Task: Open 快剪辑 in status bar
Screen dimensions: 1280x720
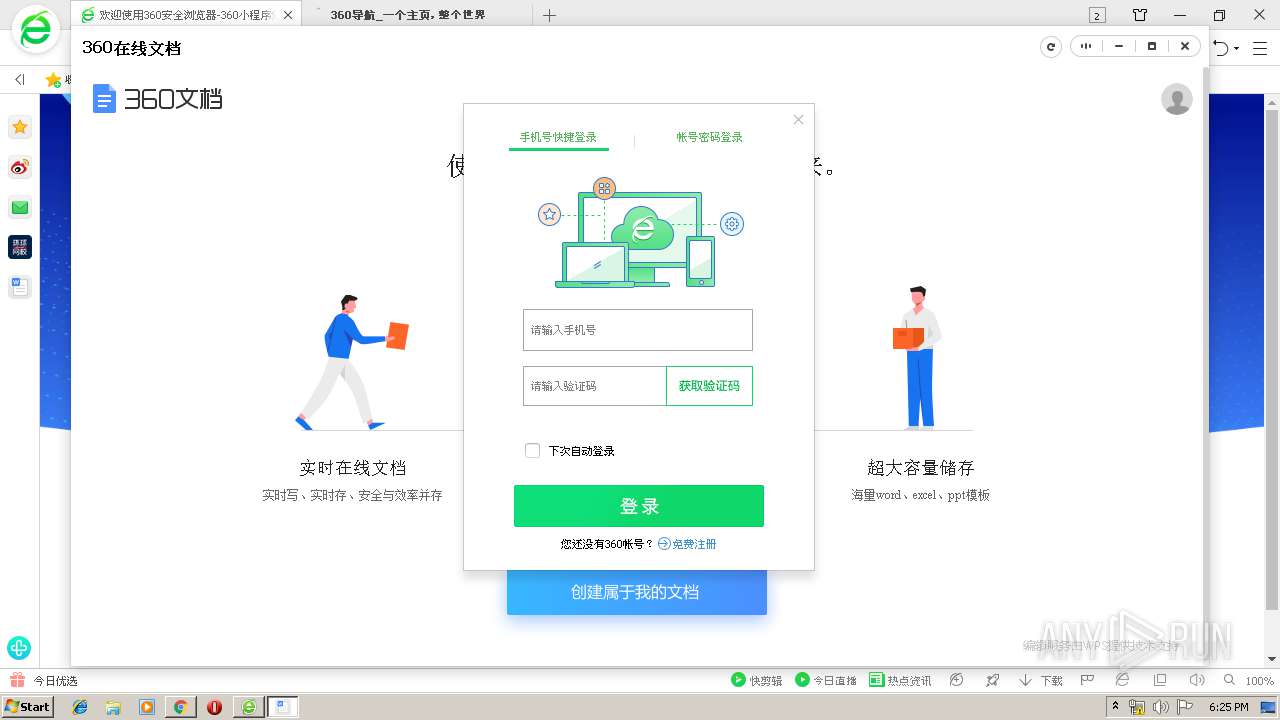Action: pyautogui.click(x=756, y=680)
